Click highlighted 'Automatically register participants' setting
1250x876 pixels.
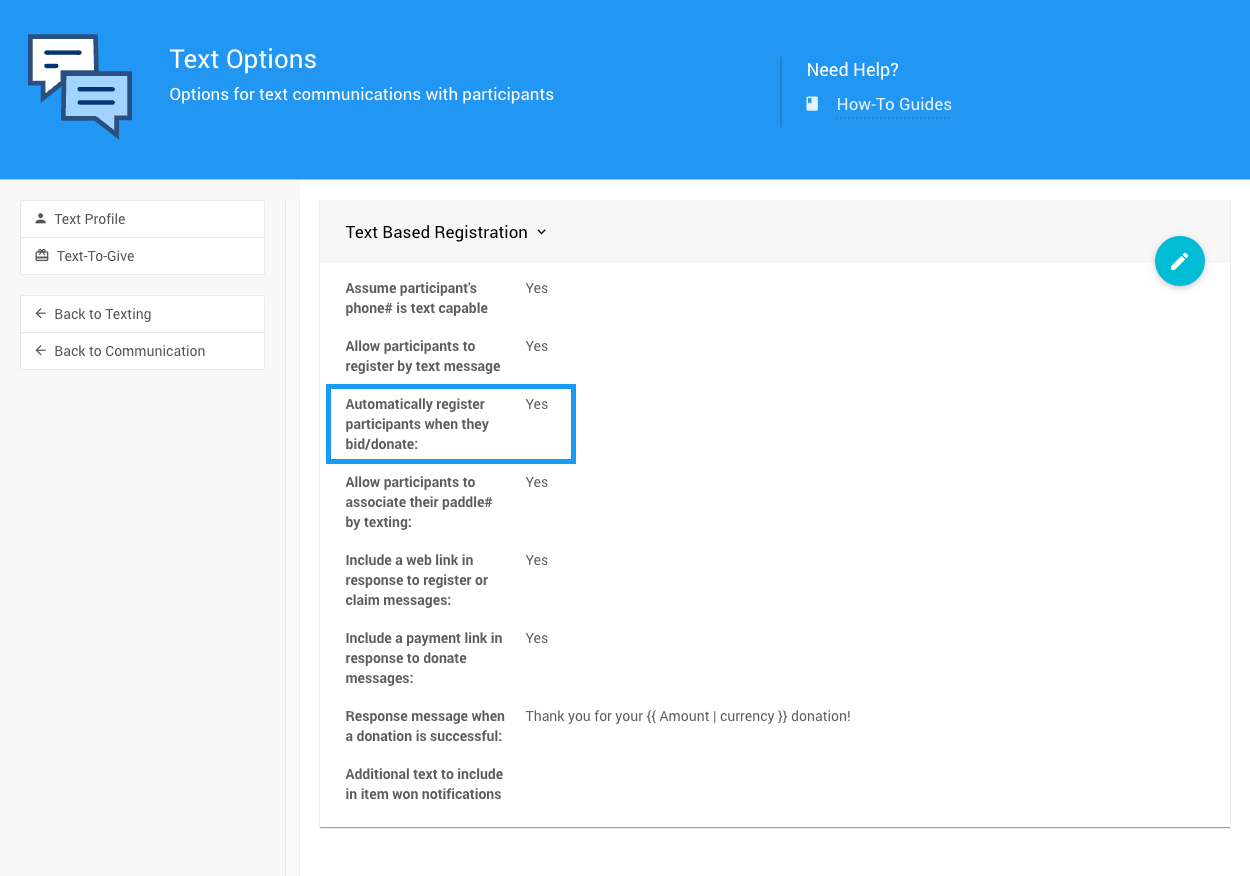[x=450, y=424]
